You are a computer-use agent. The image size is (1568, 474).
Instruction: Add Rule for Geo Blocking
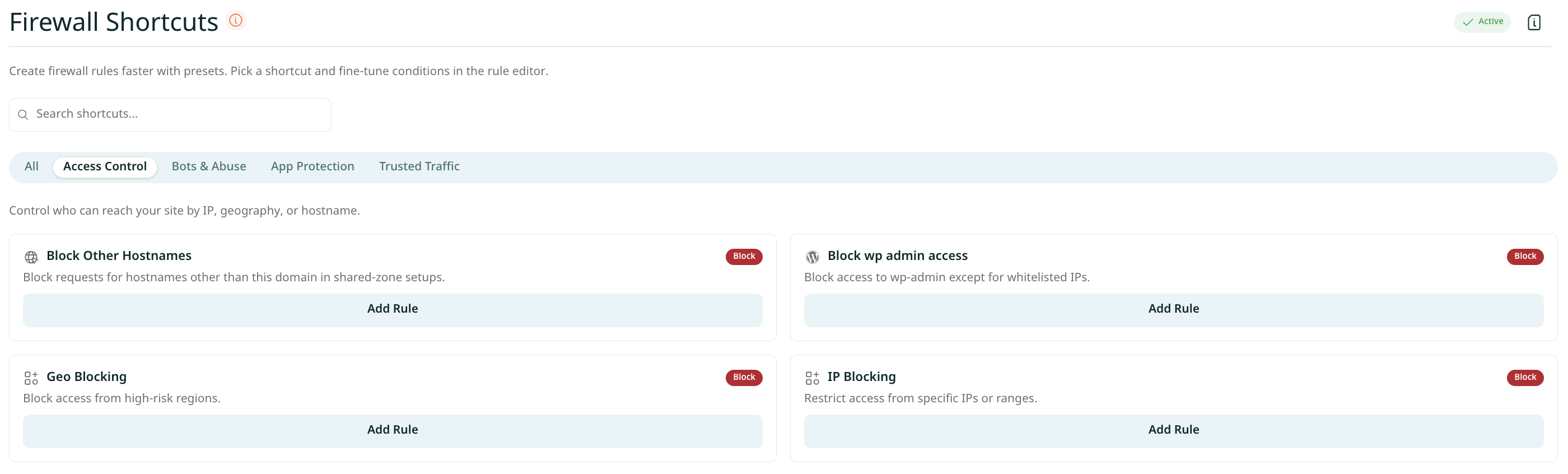tap(393, 431)
